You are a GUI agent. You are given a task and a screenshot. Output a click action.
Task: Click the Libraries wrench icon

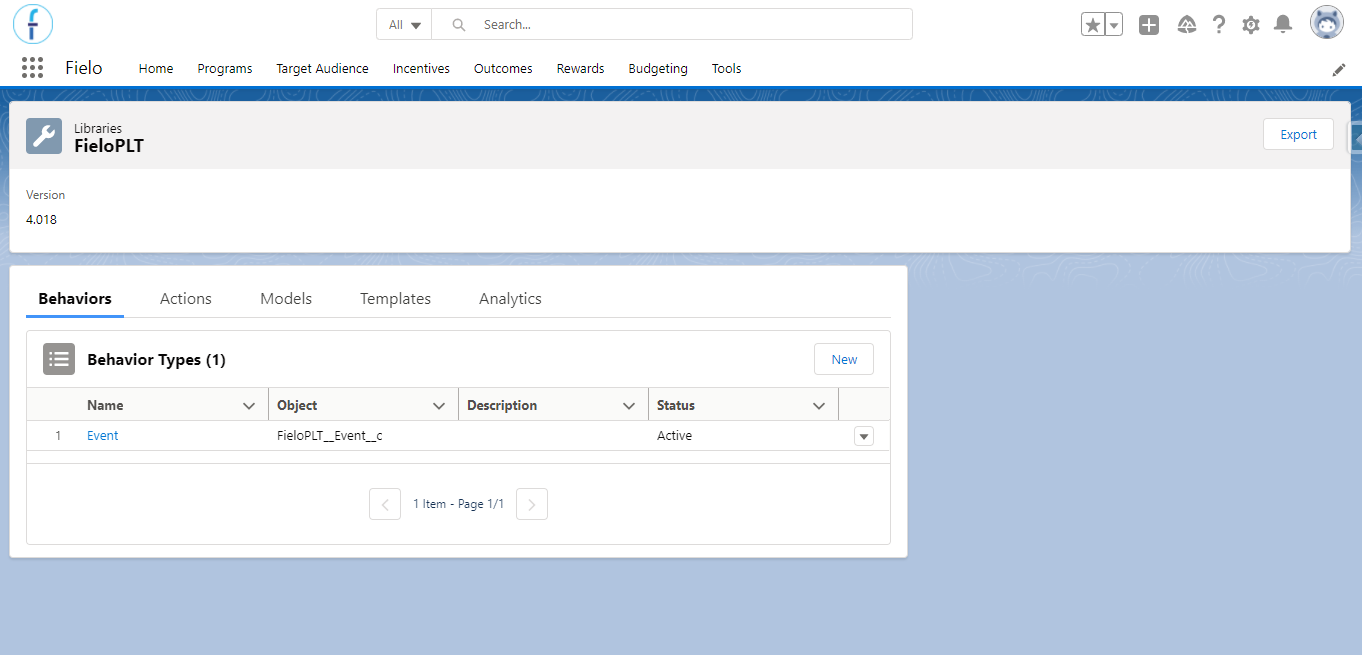[x=44, y=136]
